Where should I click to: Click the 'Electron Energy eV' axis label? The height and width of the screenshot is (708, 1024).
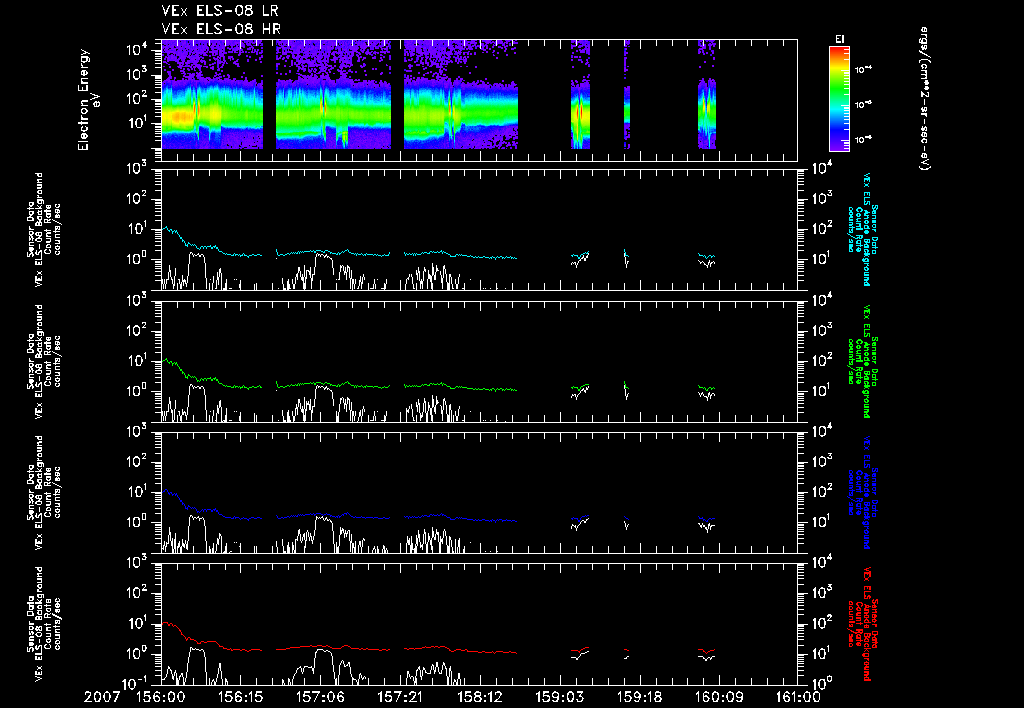click(88, 100)
